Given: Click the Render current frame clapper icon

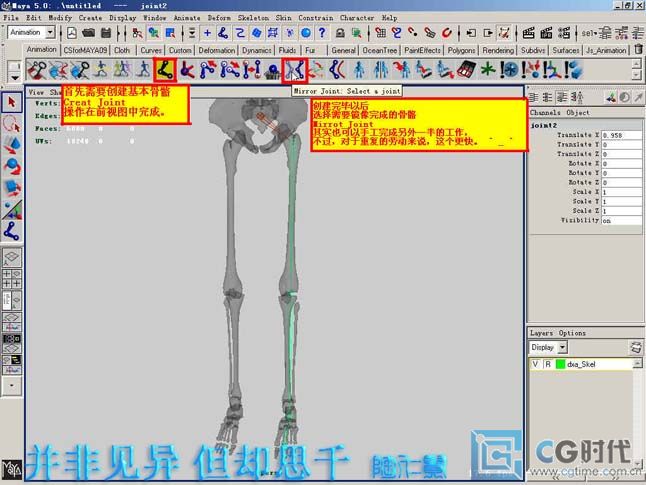Looking at the screenshot, I should click(x=529, y=33).
